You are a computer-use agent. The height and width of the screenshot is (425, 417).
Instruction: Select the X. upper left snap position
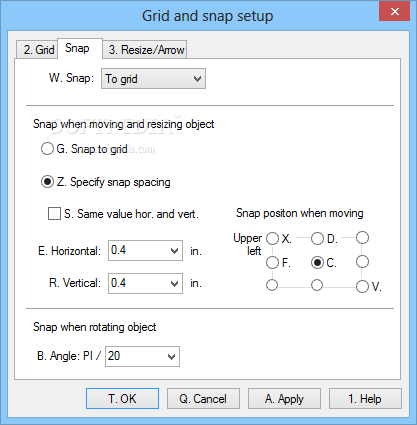272,239
